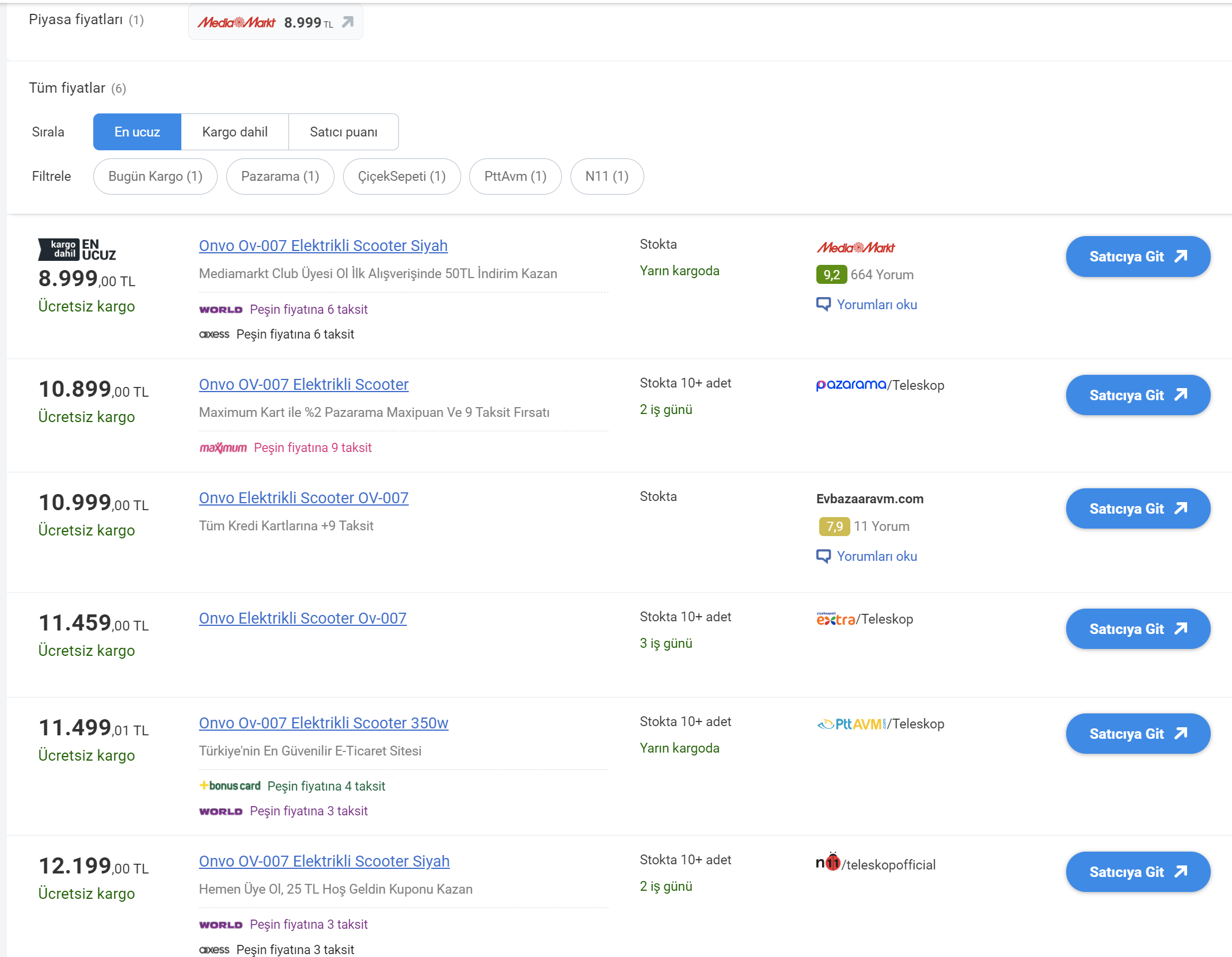1232x957 pixels.
Task: Select the En ucuz sort tab
Action: (137, 132)
